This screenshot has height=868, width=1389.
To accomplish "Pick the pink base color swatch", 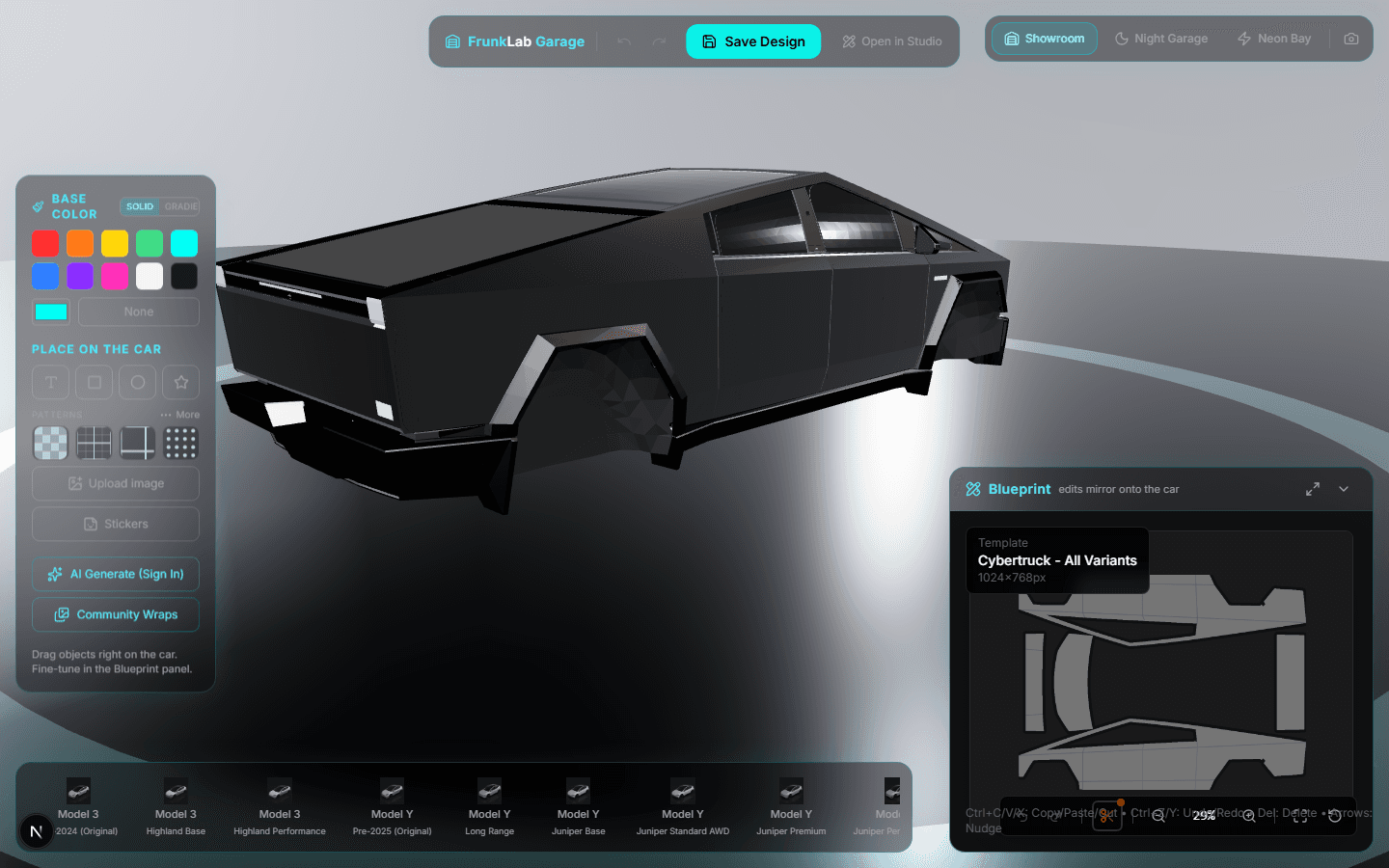I will tap(115, 276).
